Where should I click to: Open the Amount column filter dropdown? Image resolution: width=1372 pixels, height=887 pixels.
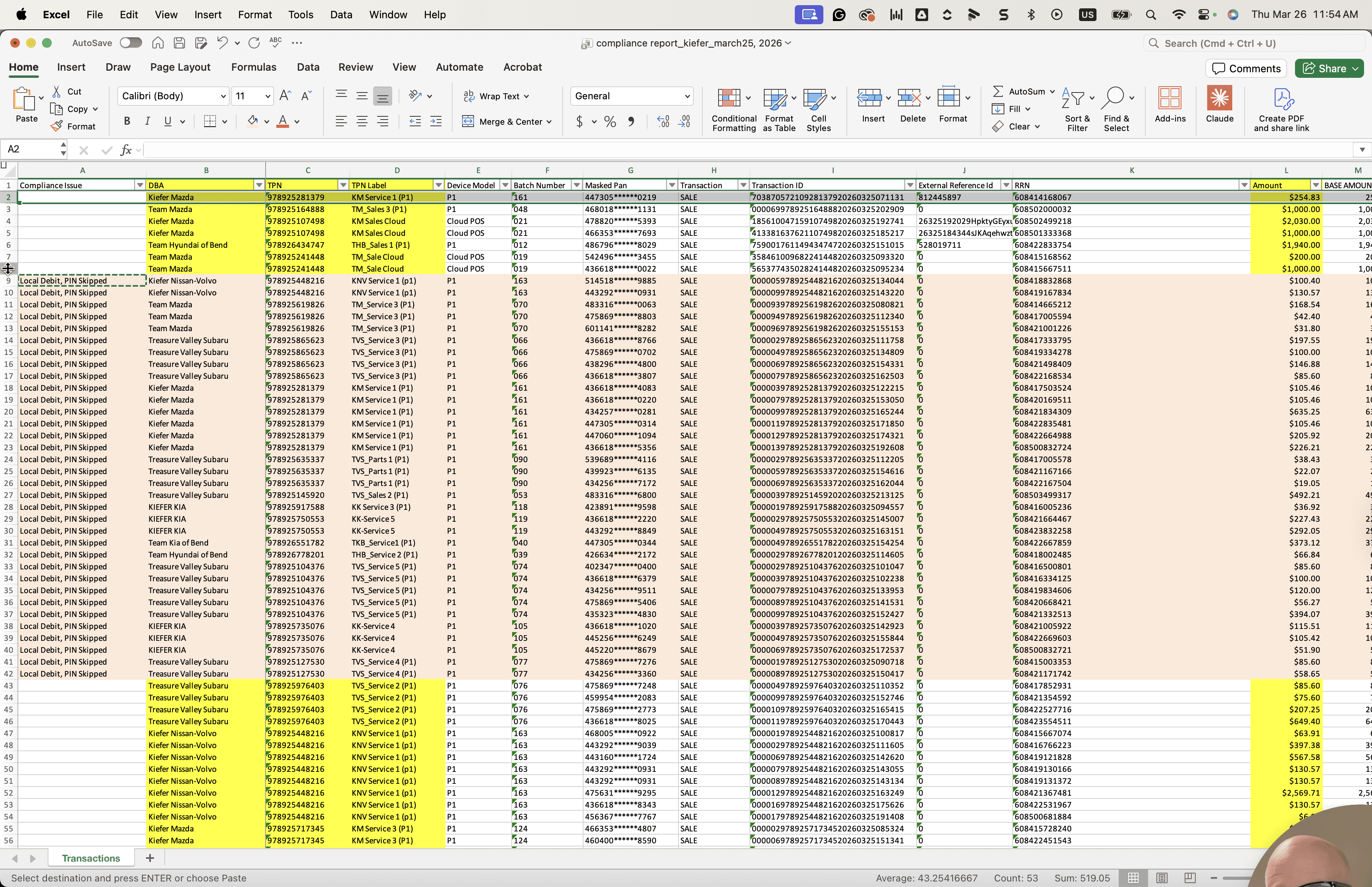pos(1316,185)
